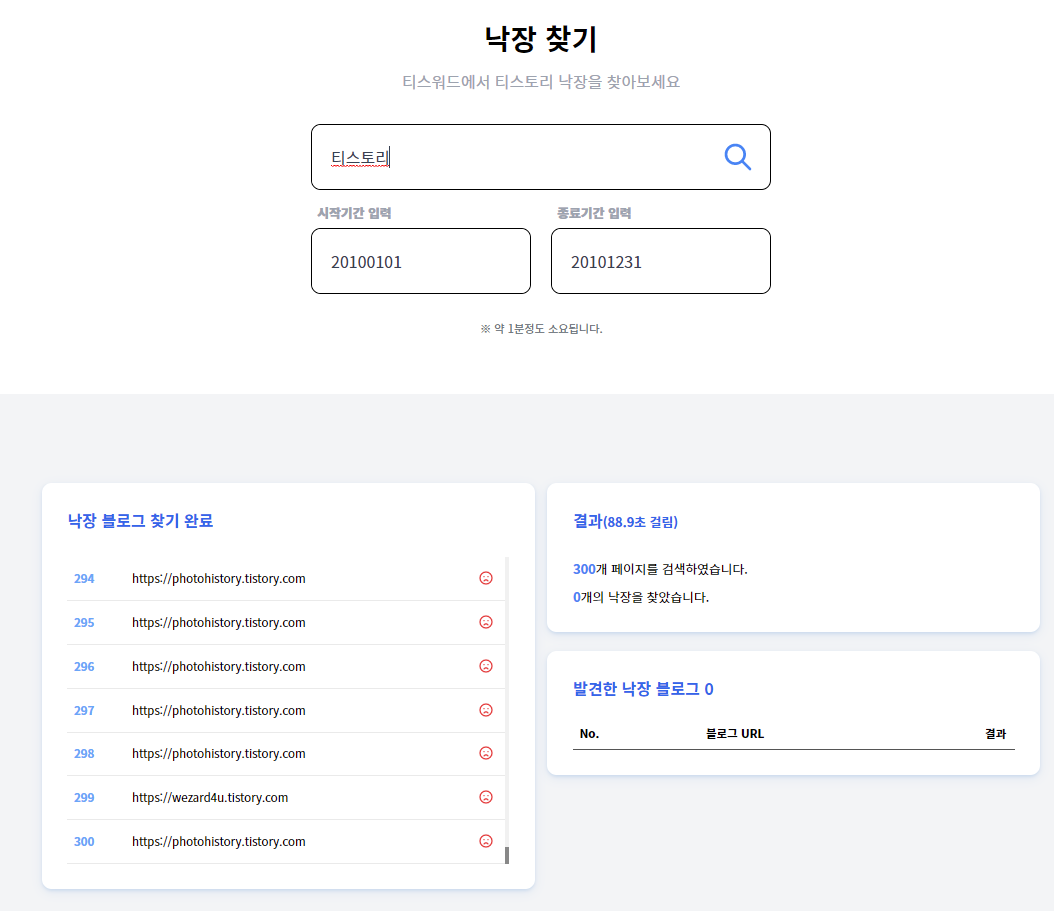Open photohistory.tistory.com link on row 300
This screenshot has width=1054, height=911.
(218, 842)
